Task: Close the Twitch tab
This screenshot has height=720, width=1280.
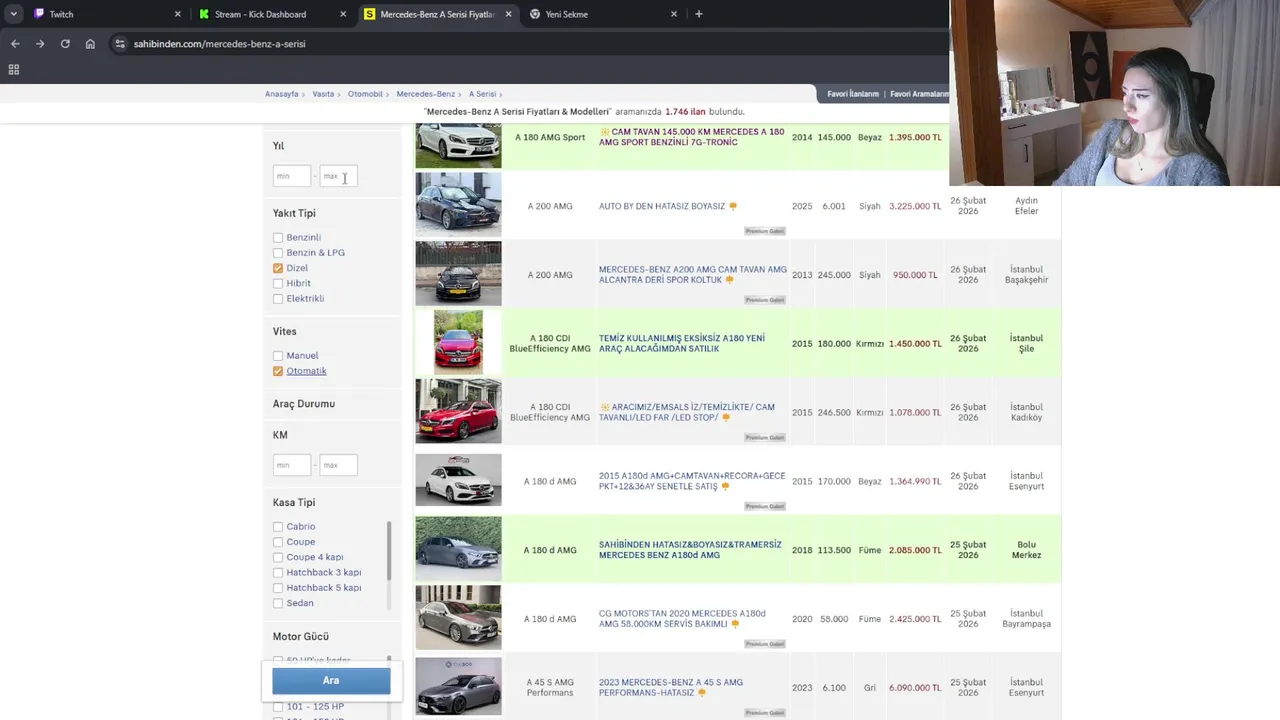Action: click(x=177, y=14)
